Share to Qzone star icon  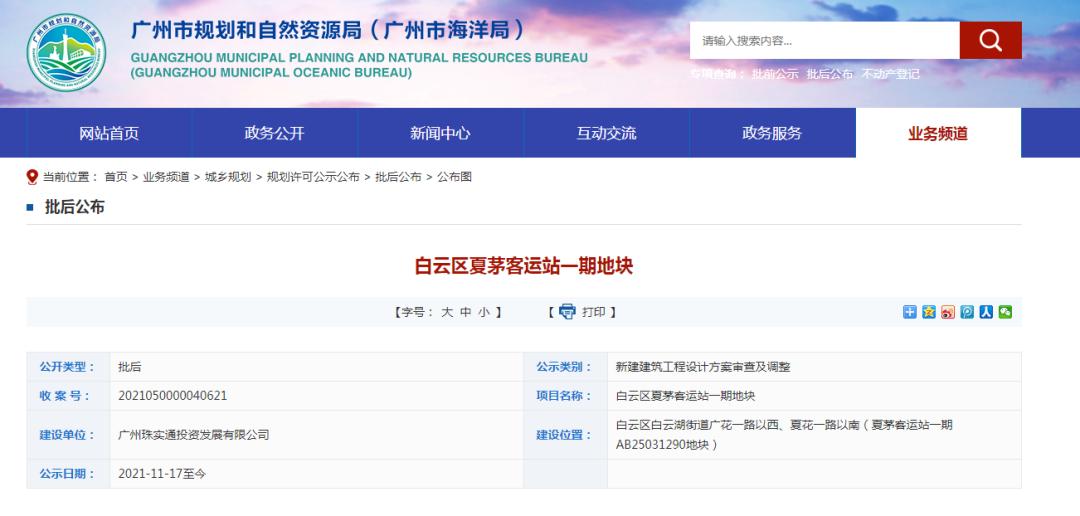click(x=929, y=312)
